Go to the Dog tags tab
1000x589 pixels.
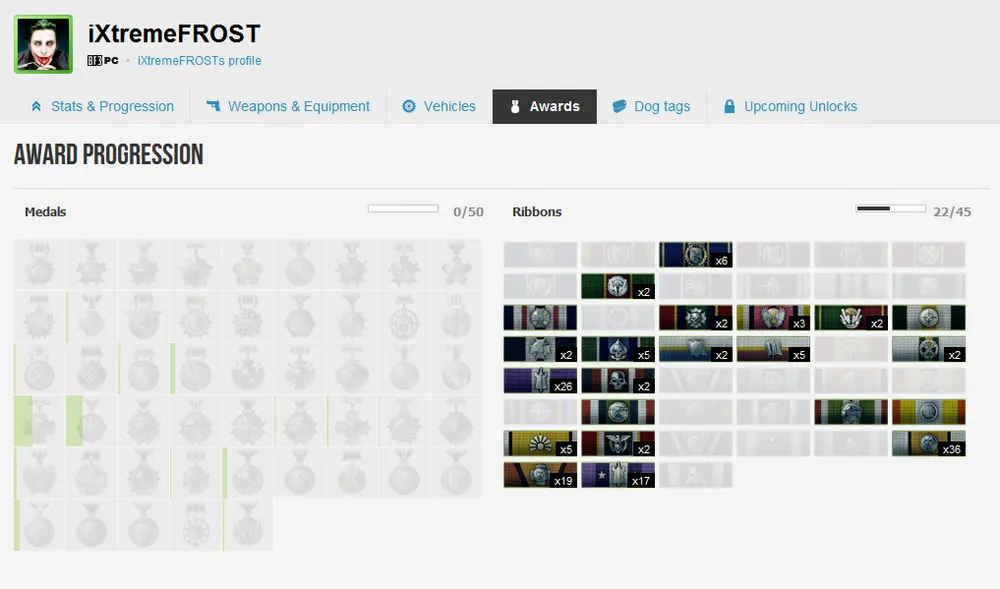point(651,106)
